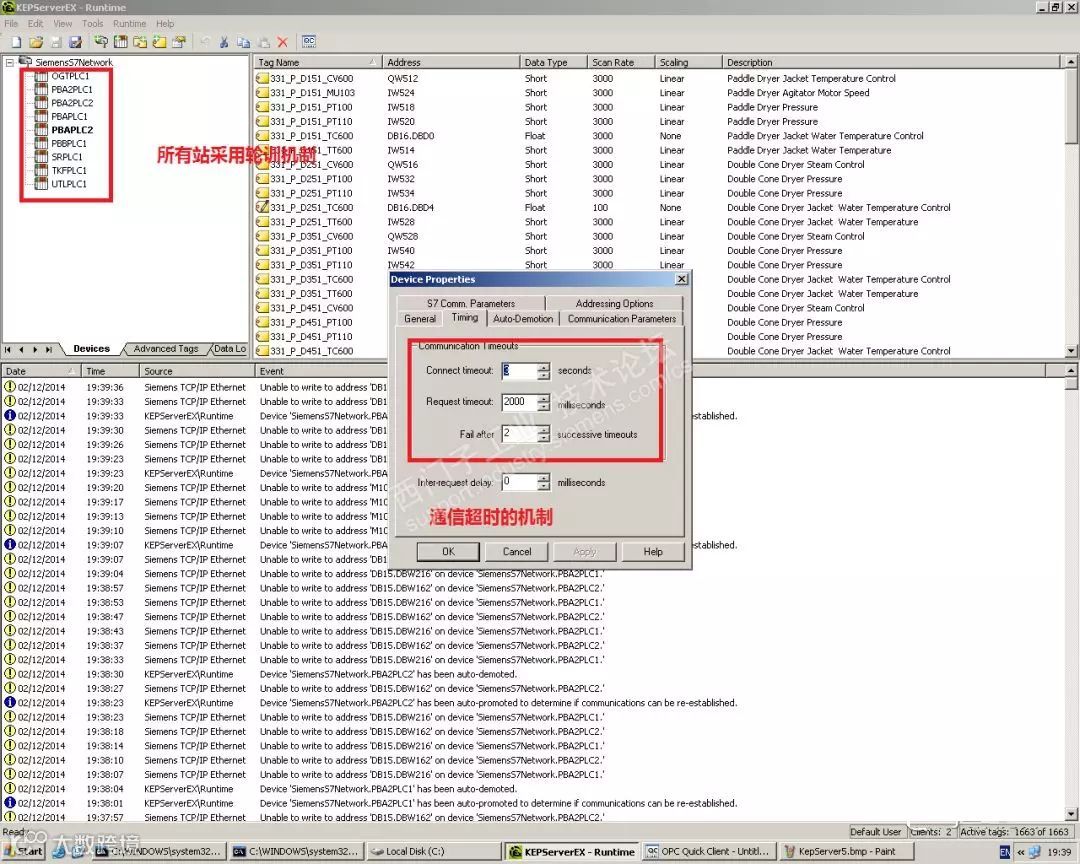
Task: Click the Request timeout field showing 2000
Action: point(519,402)
